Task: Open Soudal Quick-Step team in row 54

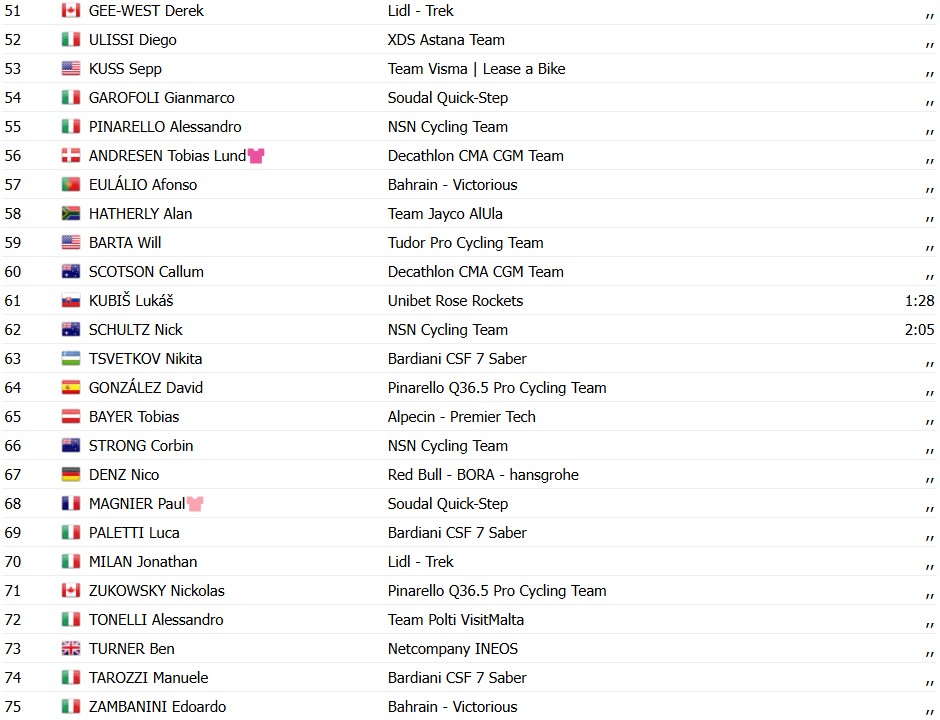Action: click(x=448, y=98)
